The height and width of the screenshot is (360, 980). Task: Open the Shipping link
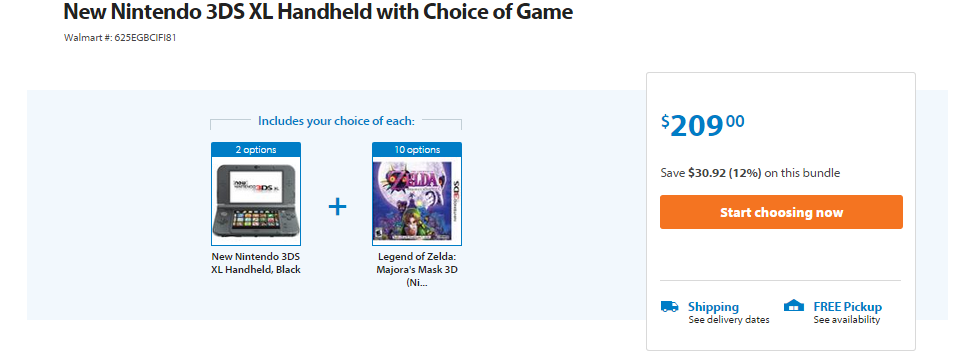(x=713, y=307)
